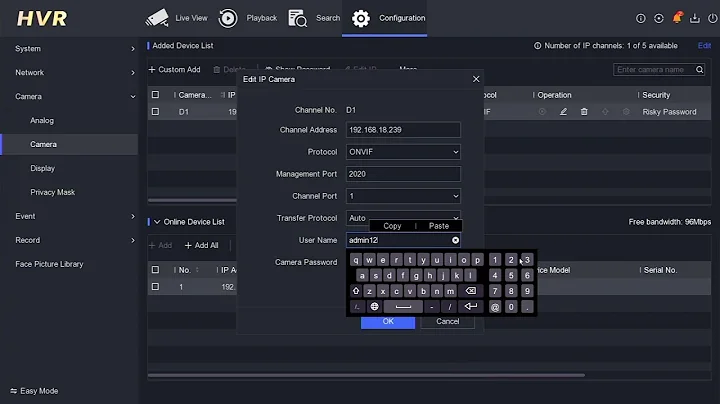Expand the Record menu
This screenshot has width=720, height=404.
point(69,240)
